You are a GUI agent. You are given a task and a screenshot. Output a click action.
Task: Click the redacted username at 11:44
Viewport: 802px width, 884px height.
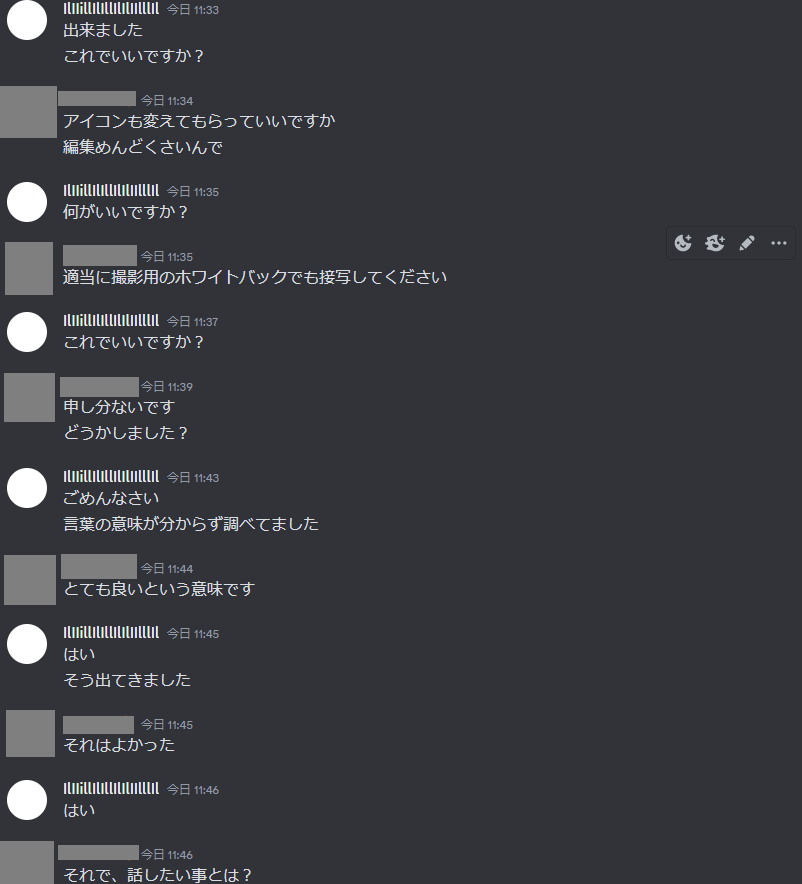point(99,567)
